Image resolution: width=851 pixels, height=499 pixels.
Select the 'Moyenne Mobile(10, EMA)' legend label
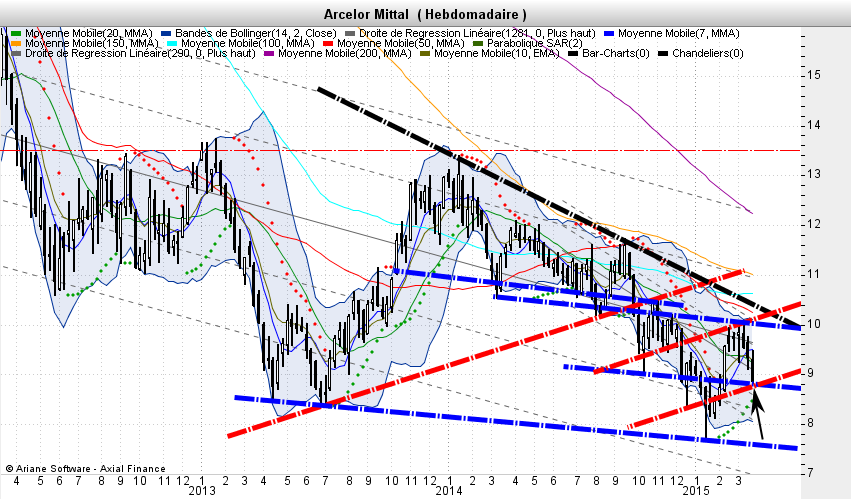(x=497, y=54)
